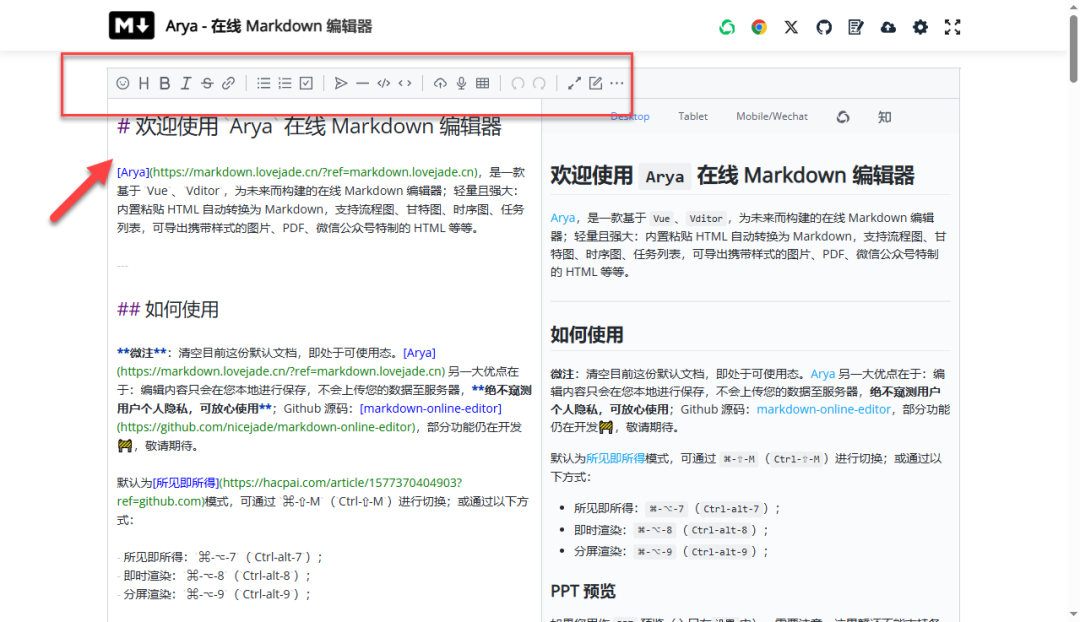Insert a code block
This screenshot has width=1080, height=622.
click(384, 83)
